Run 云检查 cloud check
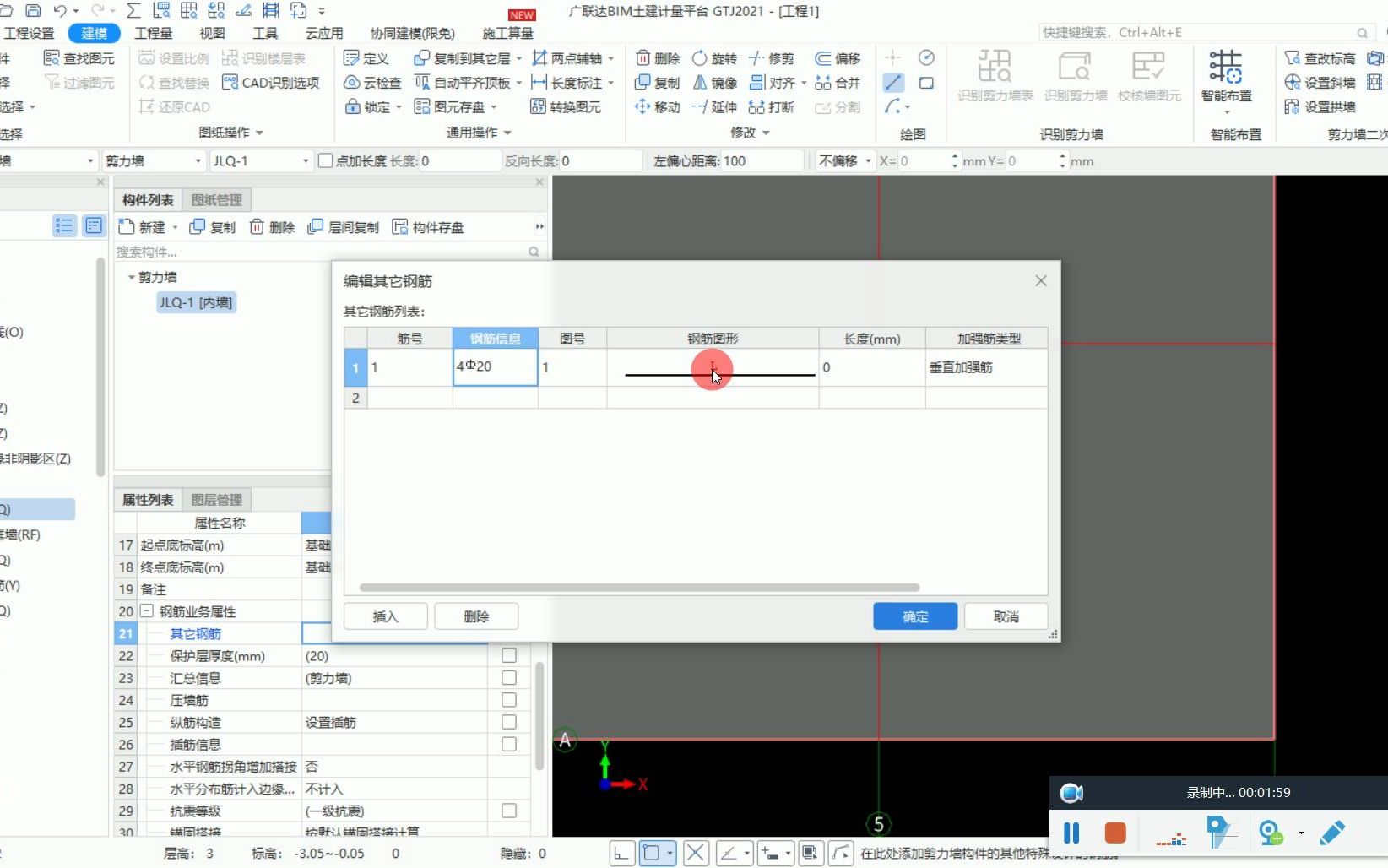Viewport: 1388px width, 868px height. point(372,83)
